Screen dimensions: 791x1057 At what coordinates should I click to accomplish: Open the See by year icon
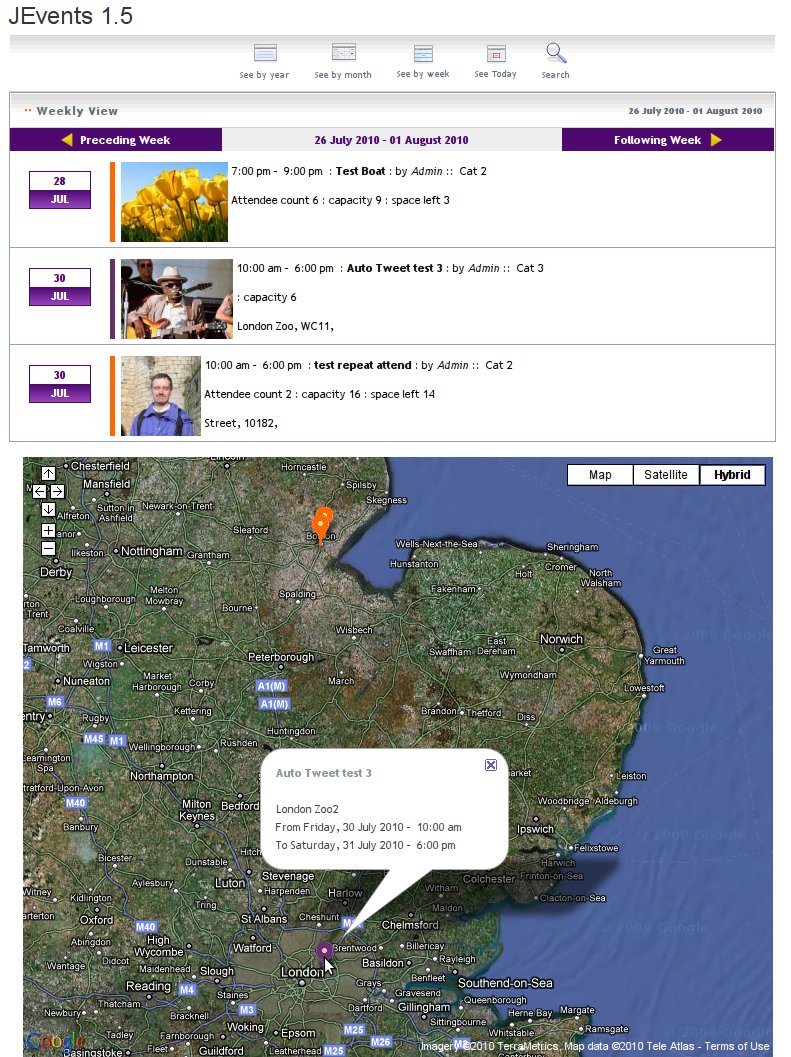(x=265, y=53)
